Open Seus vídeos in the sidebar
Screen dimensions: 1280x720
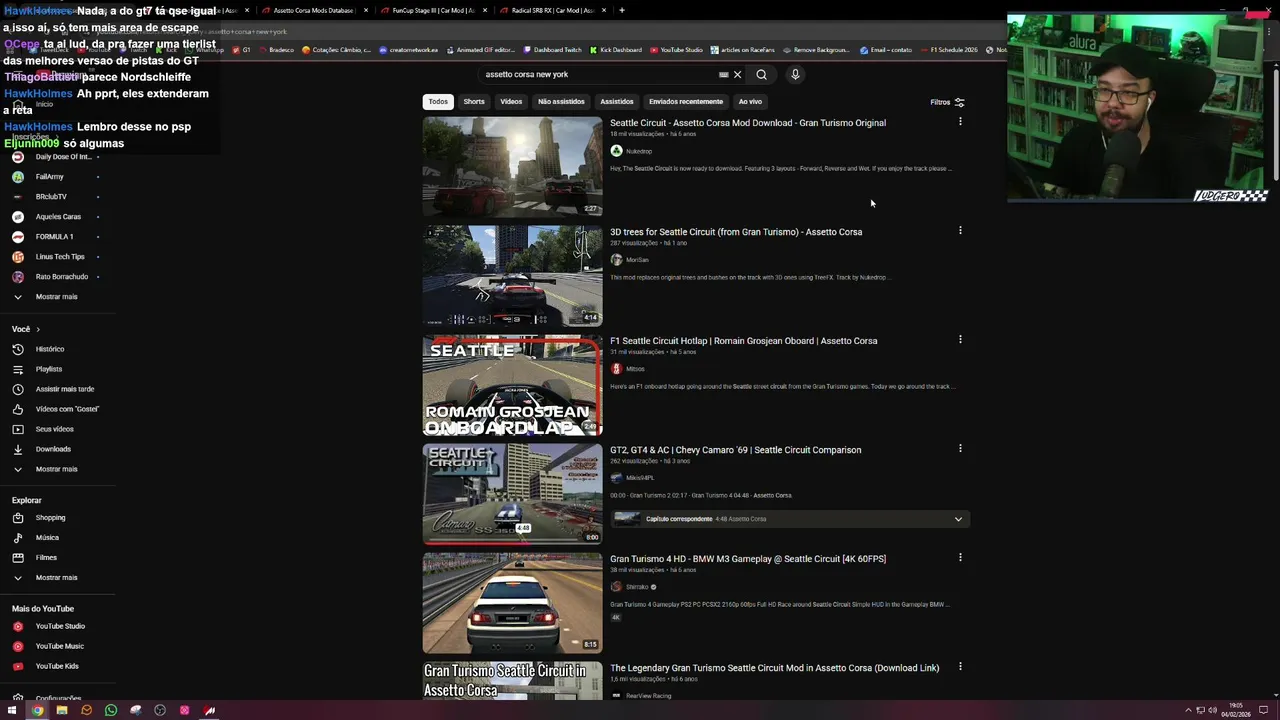pos(57,429)
